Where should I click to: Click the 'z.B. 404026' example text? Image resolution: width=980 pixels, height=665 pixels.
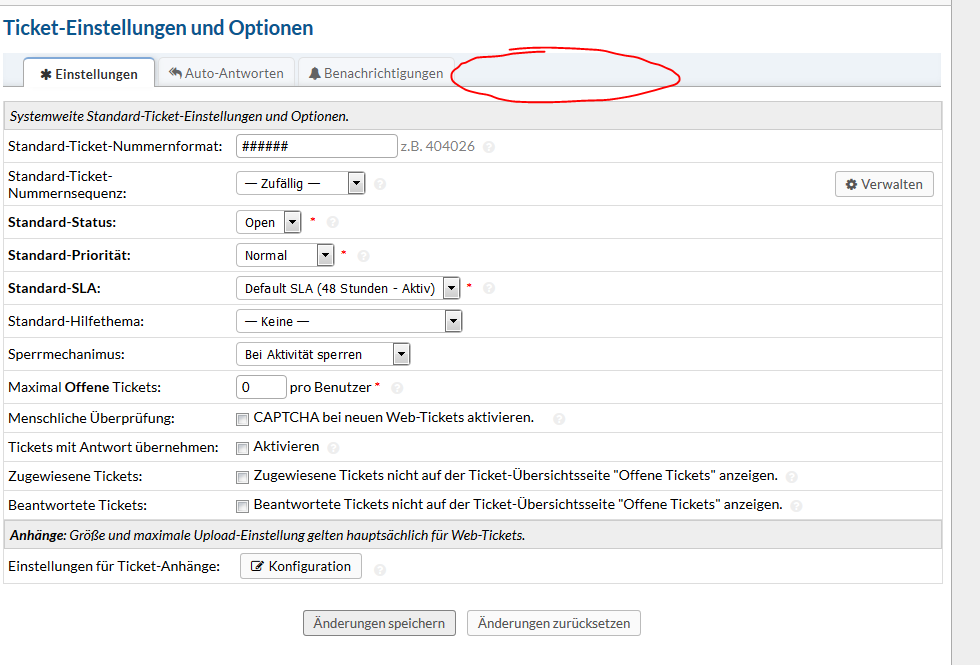438,146
